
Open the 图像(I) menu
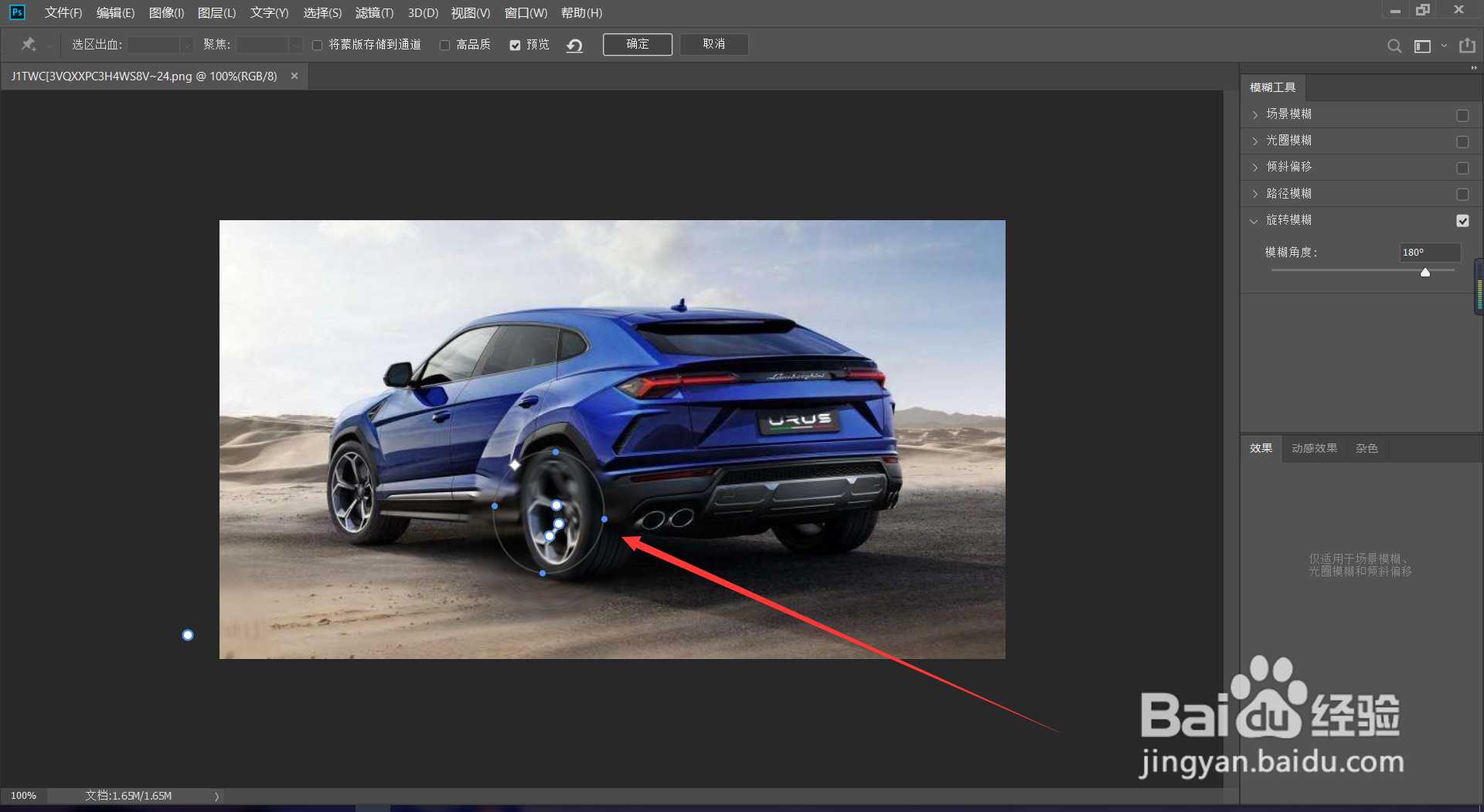pos(166,13)
